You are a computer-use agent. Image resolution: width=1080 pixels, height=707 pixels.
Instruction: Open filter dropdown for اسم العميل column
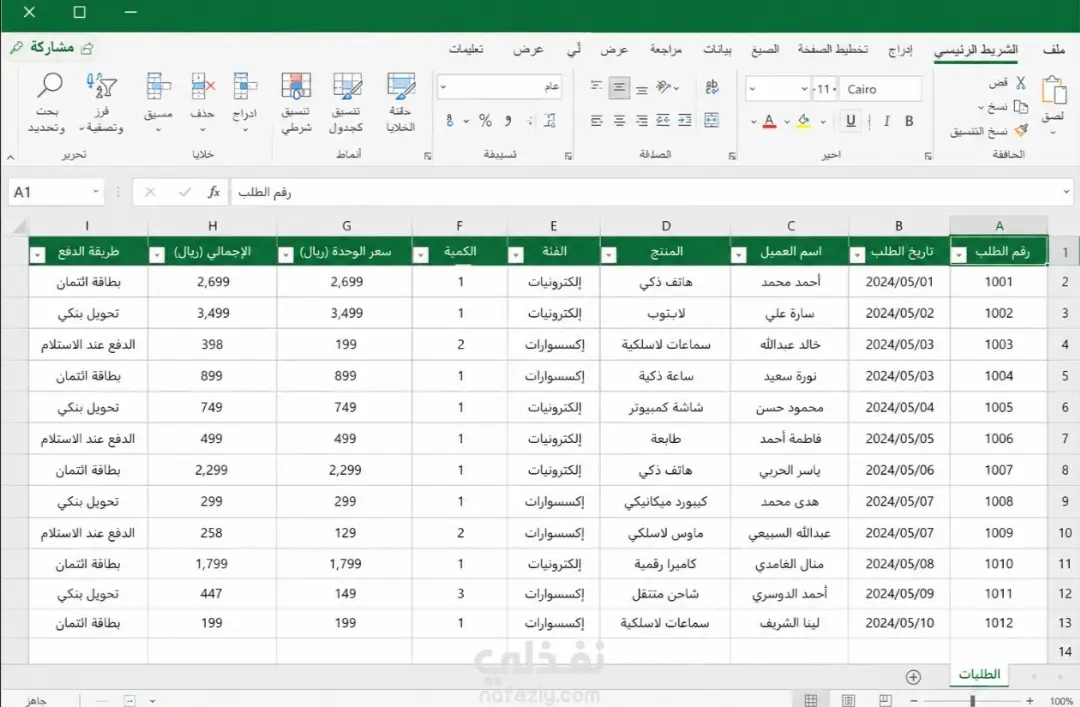pos(738,256)
